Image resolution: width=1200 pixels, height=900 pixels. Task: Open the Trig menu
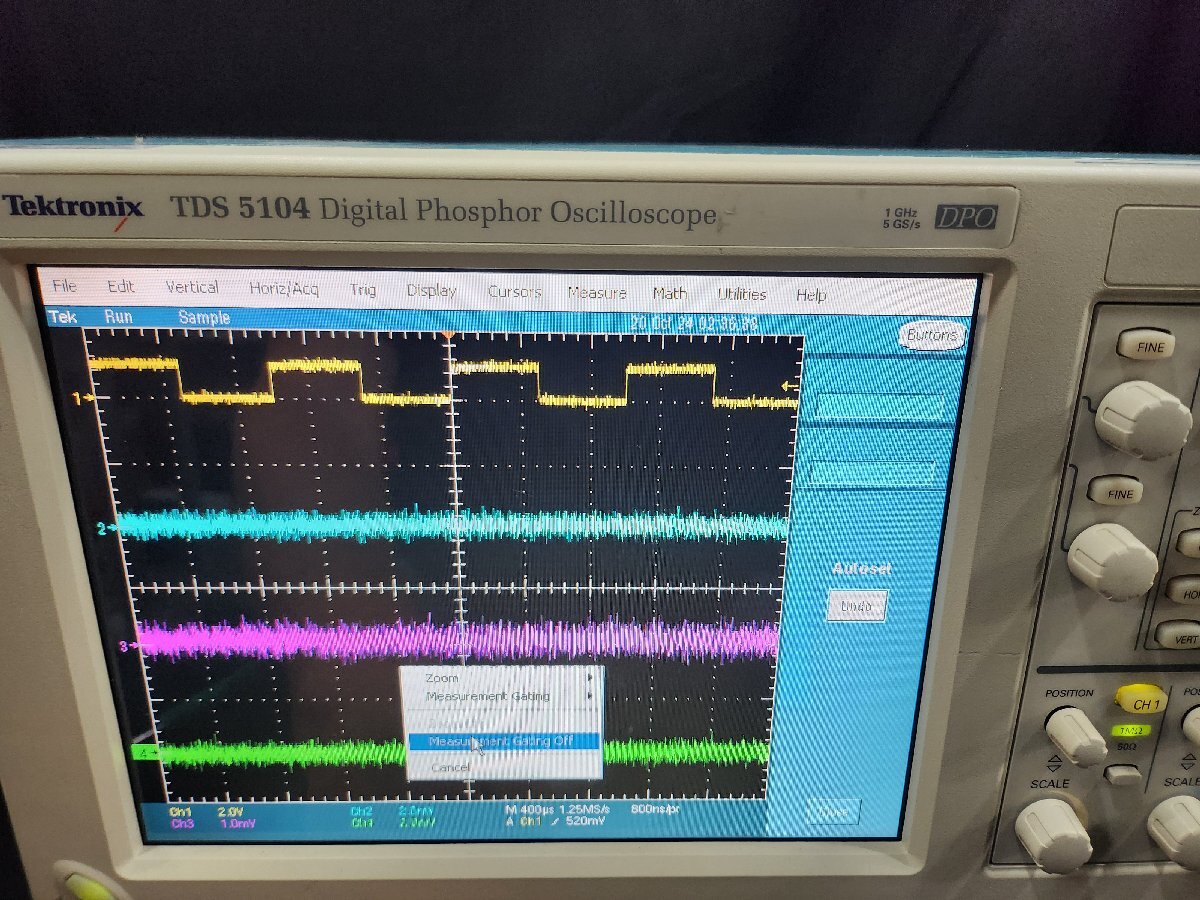[x=363, y=290]
